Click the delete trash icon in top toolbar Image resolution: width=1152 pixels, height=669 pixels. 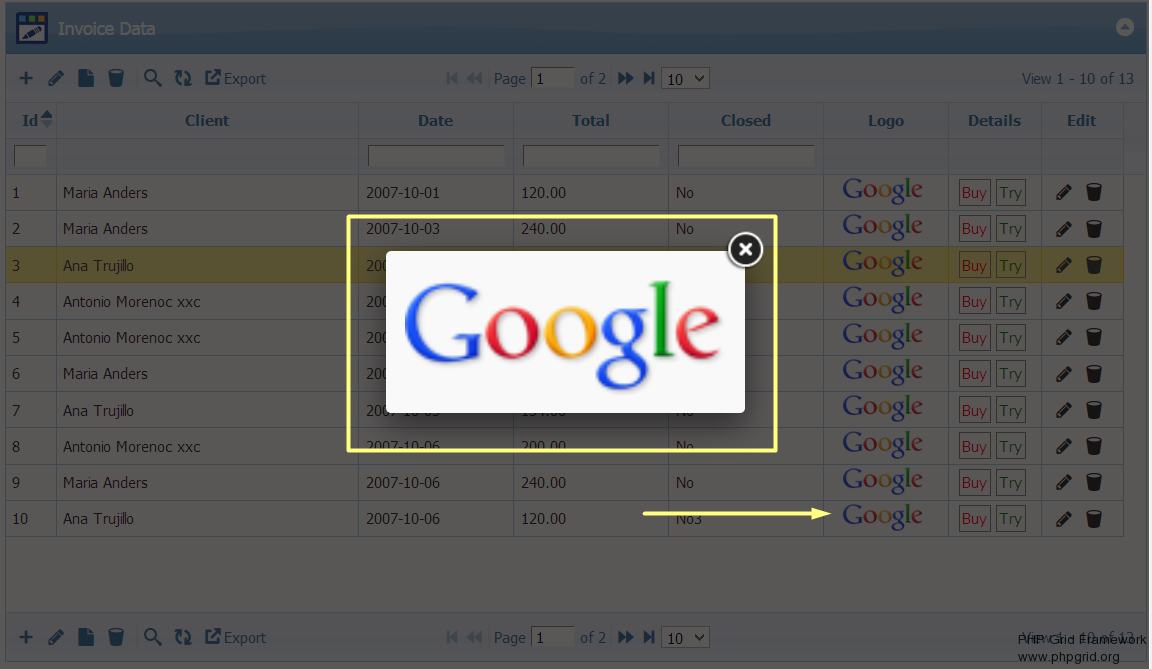point(116,78)
